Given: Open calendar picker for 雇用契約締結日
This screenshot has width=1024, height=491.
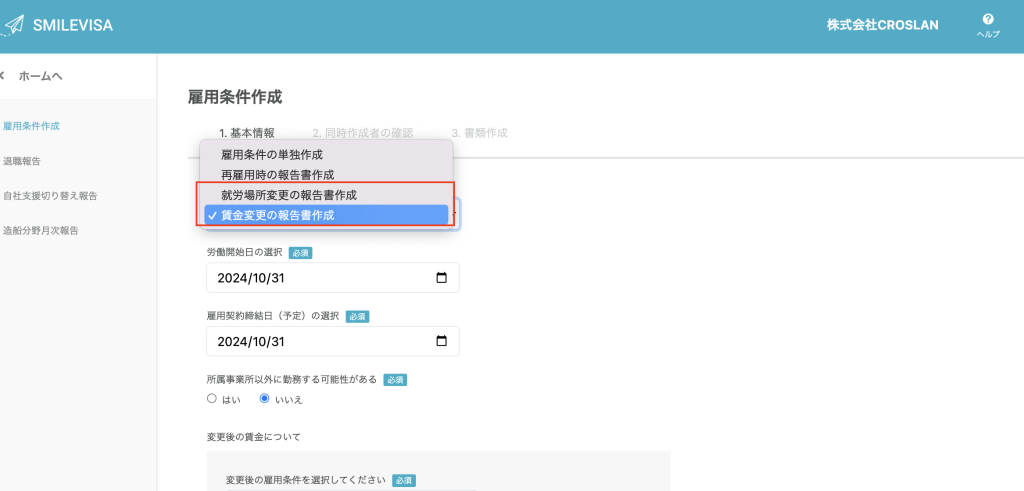Looking at the screenshot, I should [441, 341].
